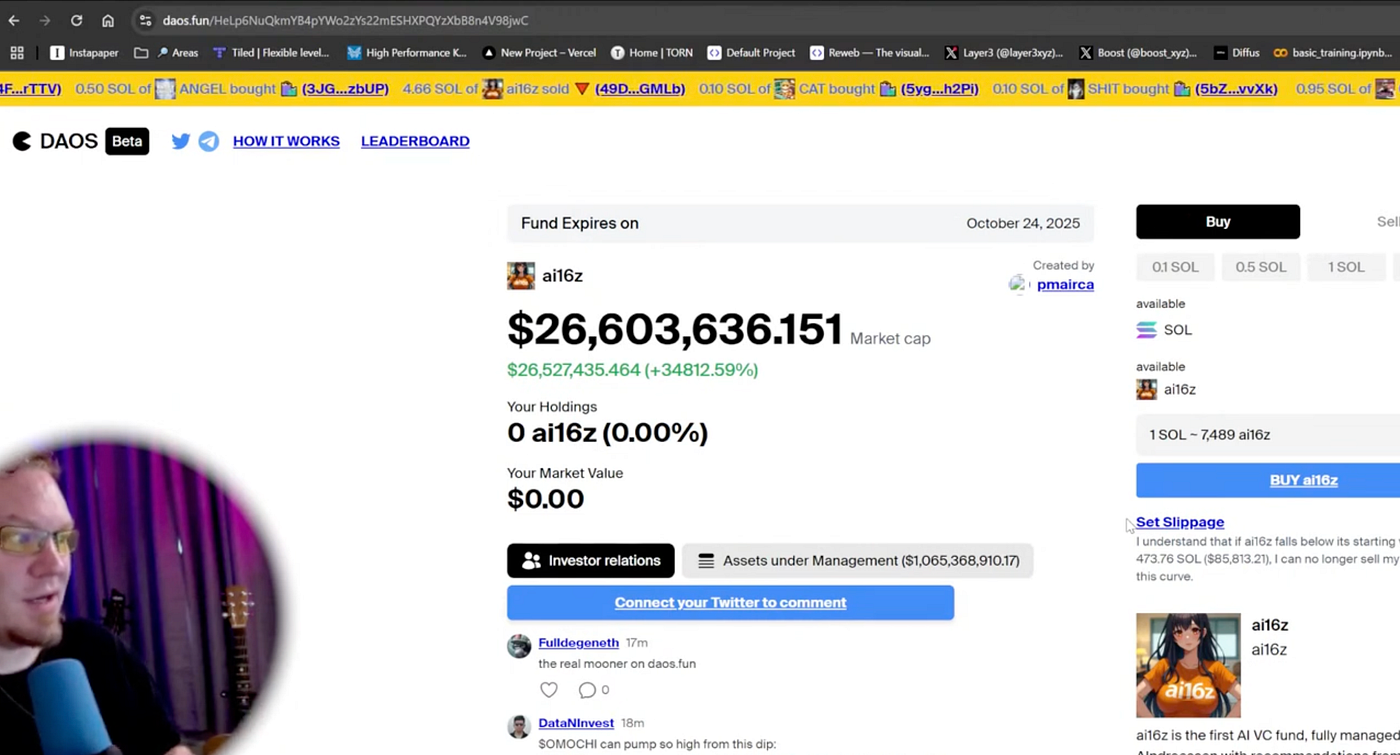Open Default Project bookmark
Screen dimensions: 1400x755
tap(751, 53)
